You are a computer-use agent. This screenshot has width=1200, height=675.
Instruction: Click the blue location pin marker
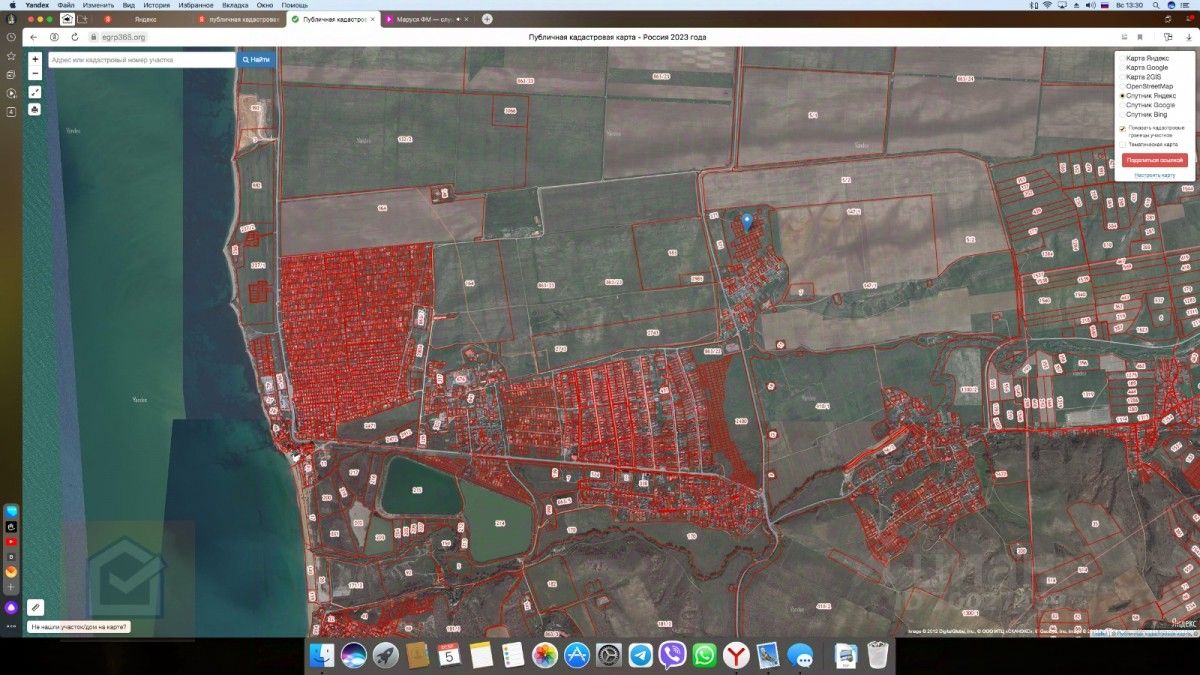pyautogui.click(x=746, y=221)
